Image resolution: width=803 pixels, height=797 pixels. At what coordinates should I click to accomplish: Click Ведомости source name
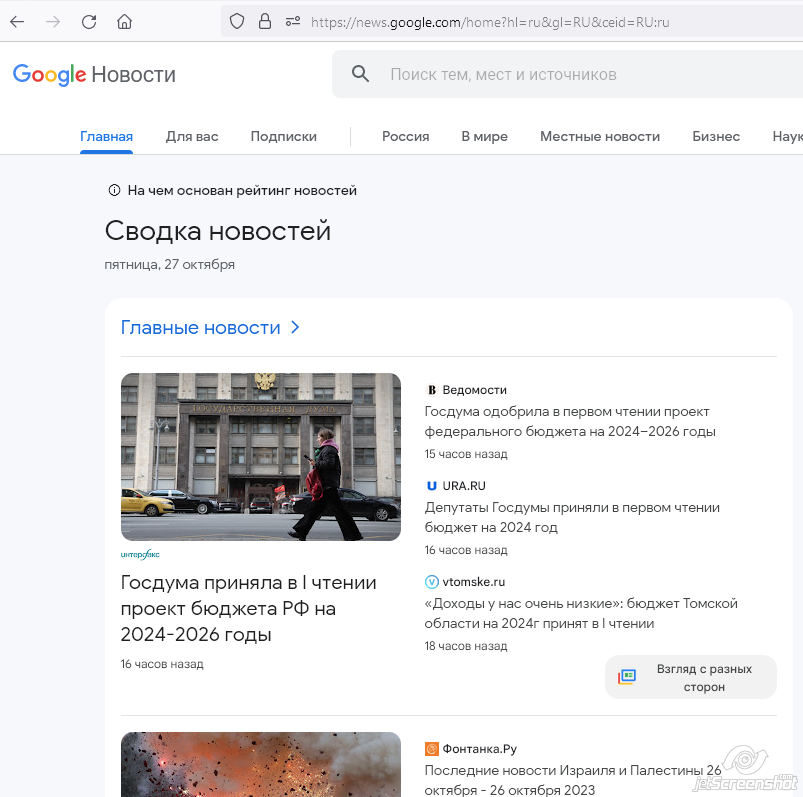(x=475, y=390)
